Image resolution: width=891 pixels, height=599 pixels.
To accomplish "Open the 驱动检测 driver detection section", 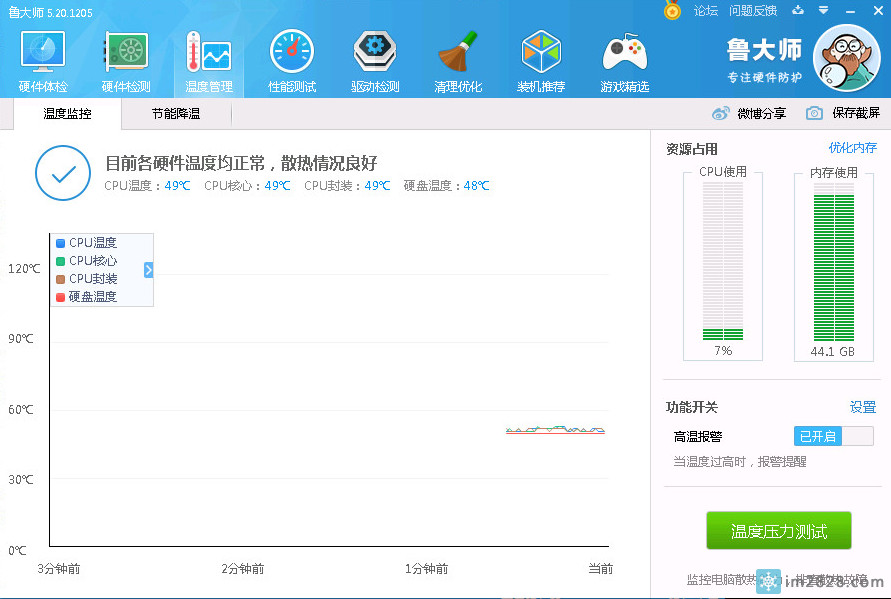I will pos(375,61).
